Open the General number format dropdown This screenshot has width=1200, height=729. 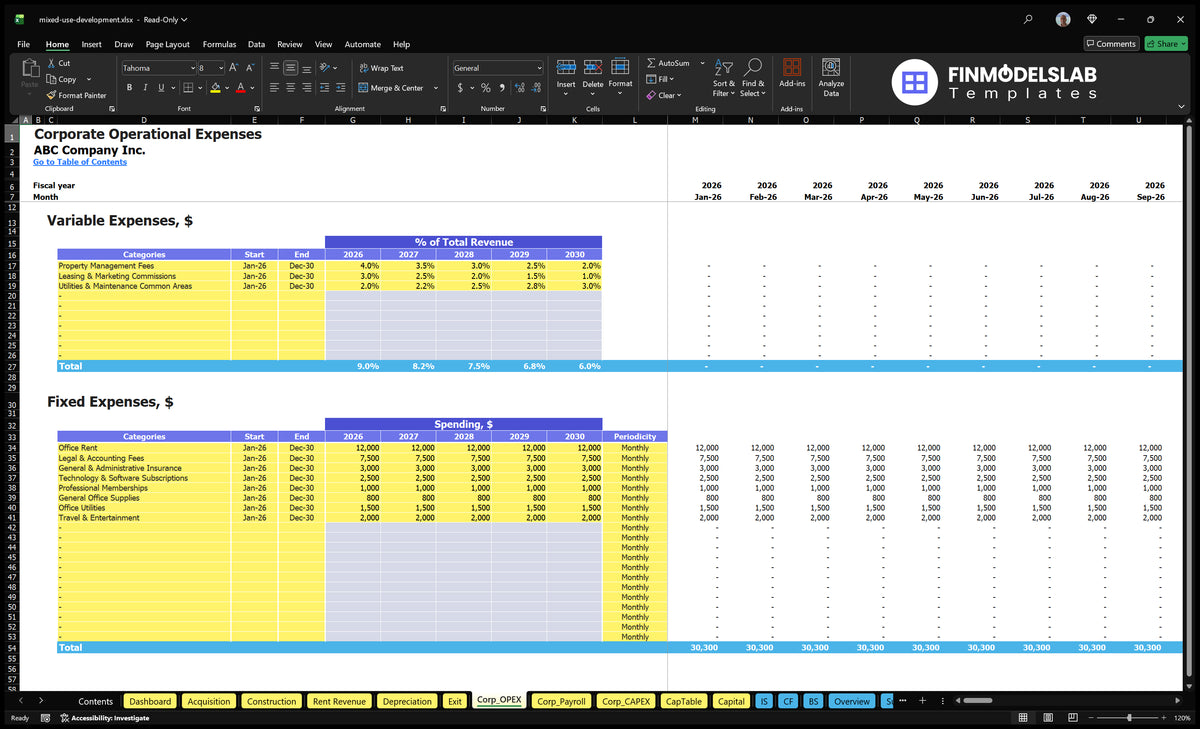(539, 68)
